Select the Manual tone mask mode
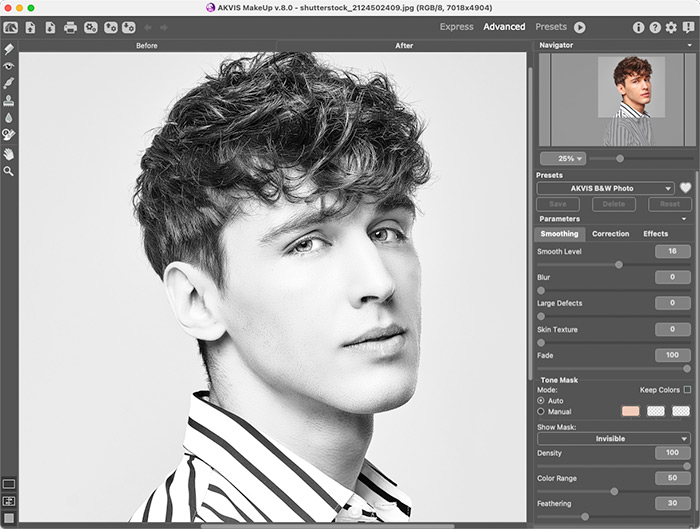 [542, 411]
